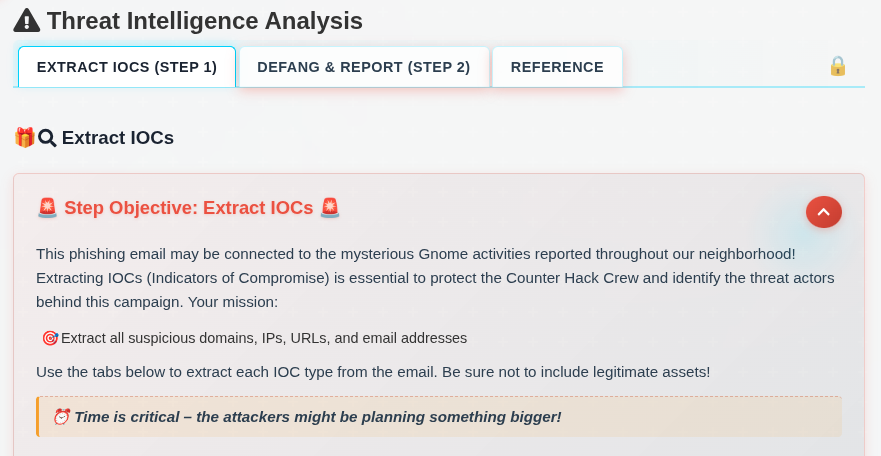Viewport: 881px width, 456px height.
Task: Select the Extract IOCs (Step 1) tab
Action: coord(127,67)
